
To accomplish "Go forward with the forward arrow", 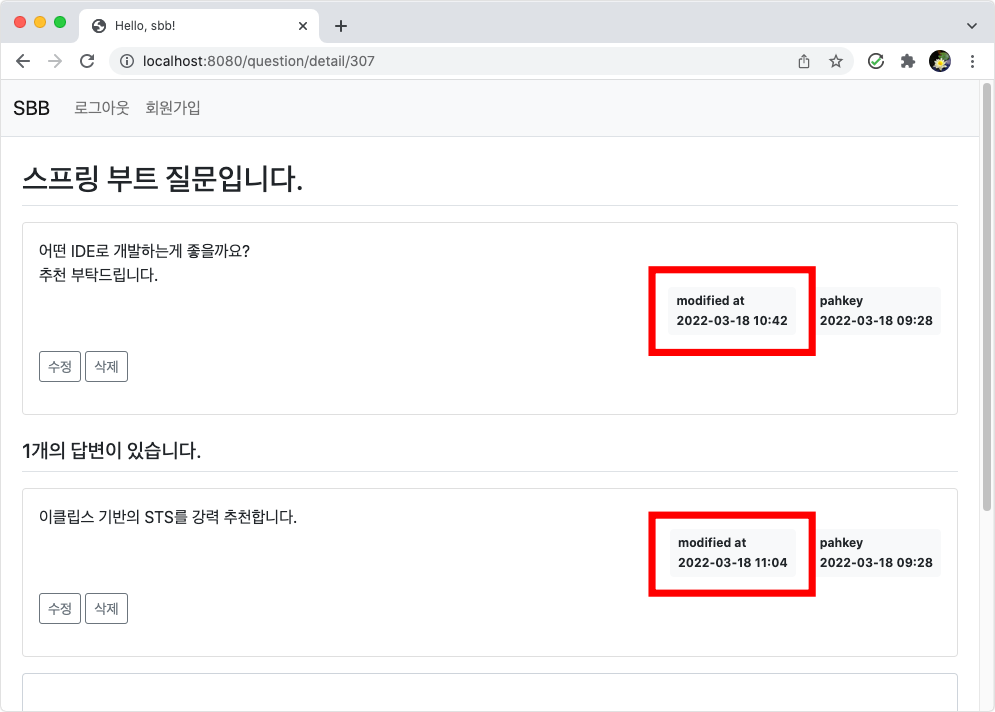I will (55, 61).
